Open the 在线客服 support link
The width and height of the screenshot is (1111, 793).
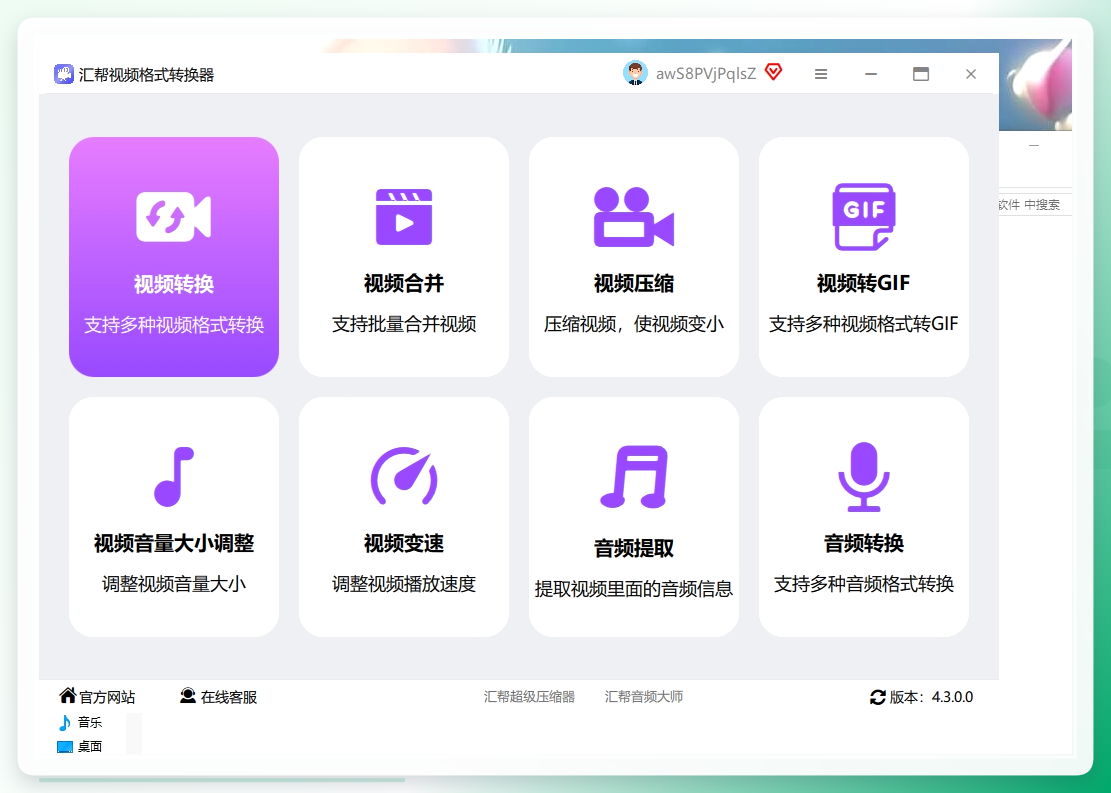click(229, 697)
